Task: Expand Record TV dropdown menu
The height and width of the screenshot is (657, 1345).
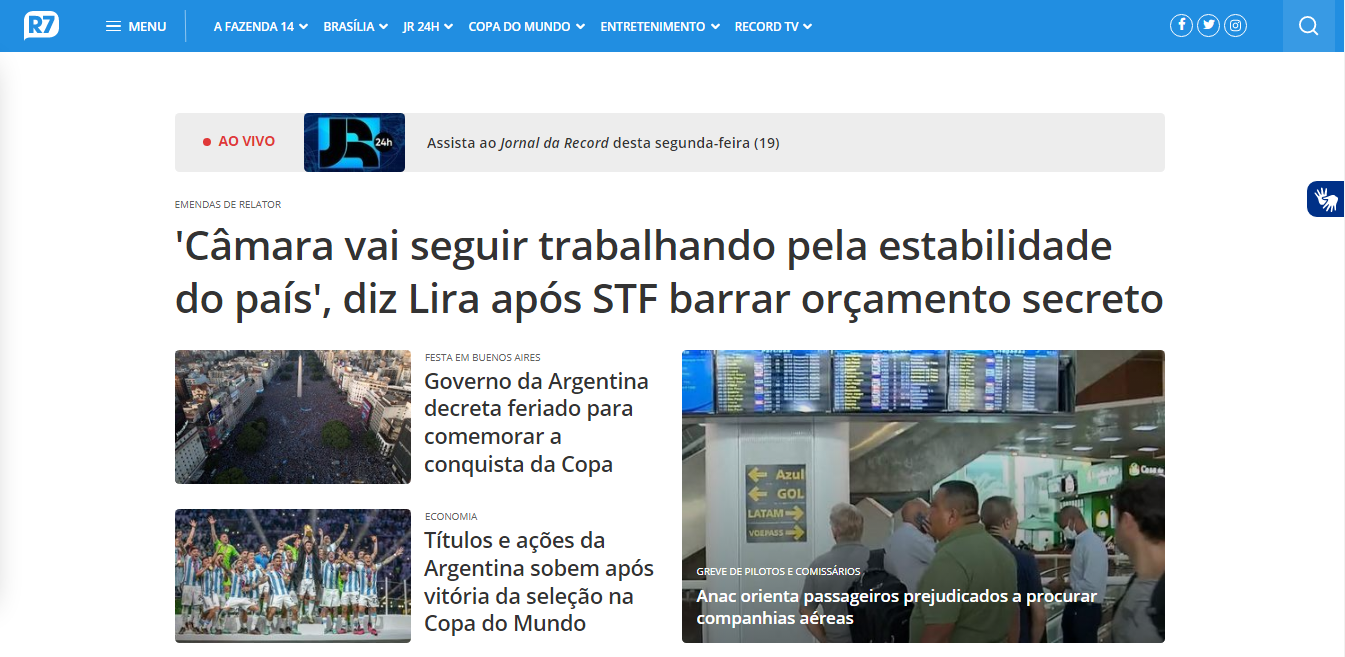Action: click(x=773, y=27)
